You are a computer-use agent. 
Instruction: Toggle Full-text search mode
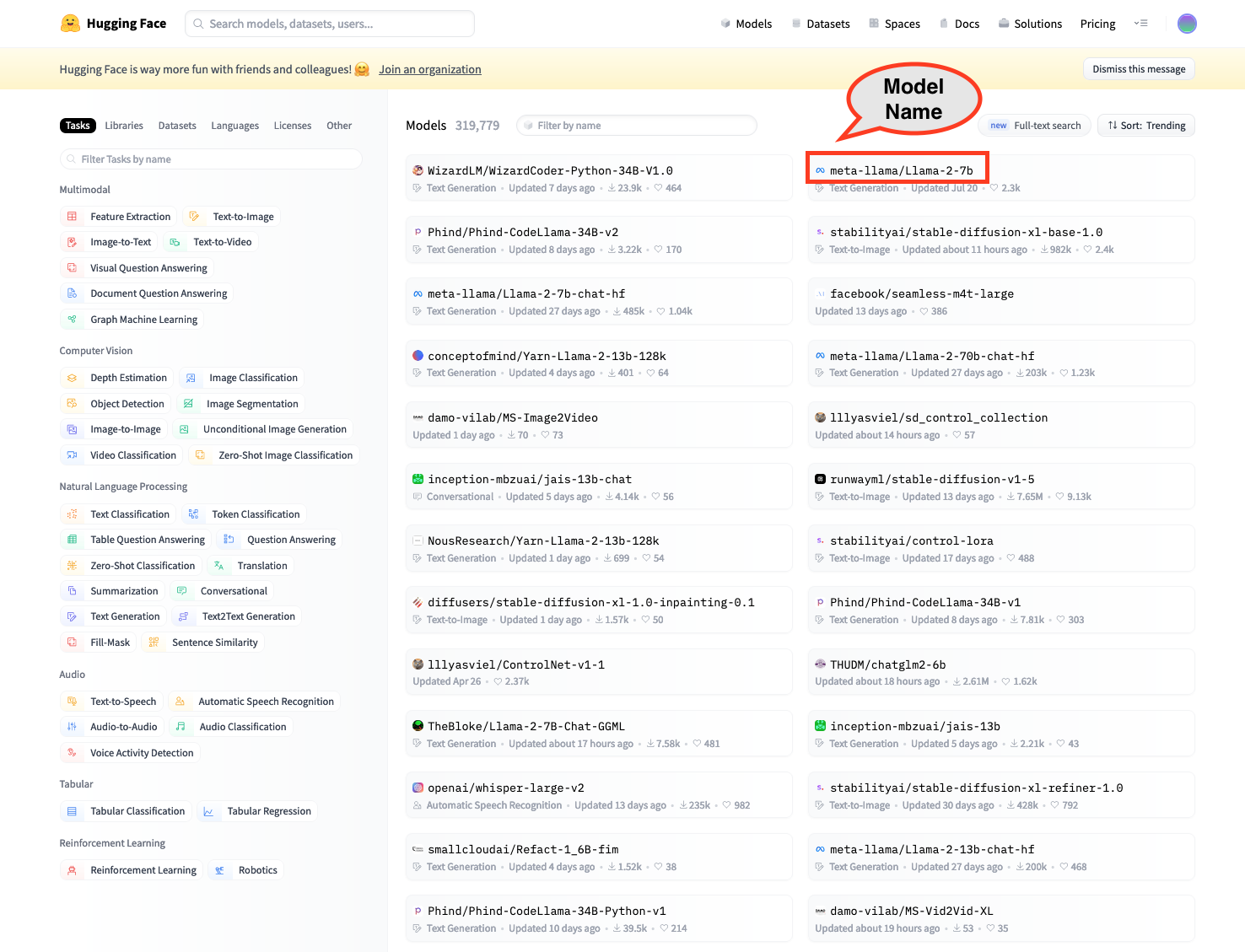click(1034, 125)
